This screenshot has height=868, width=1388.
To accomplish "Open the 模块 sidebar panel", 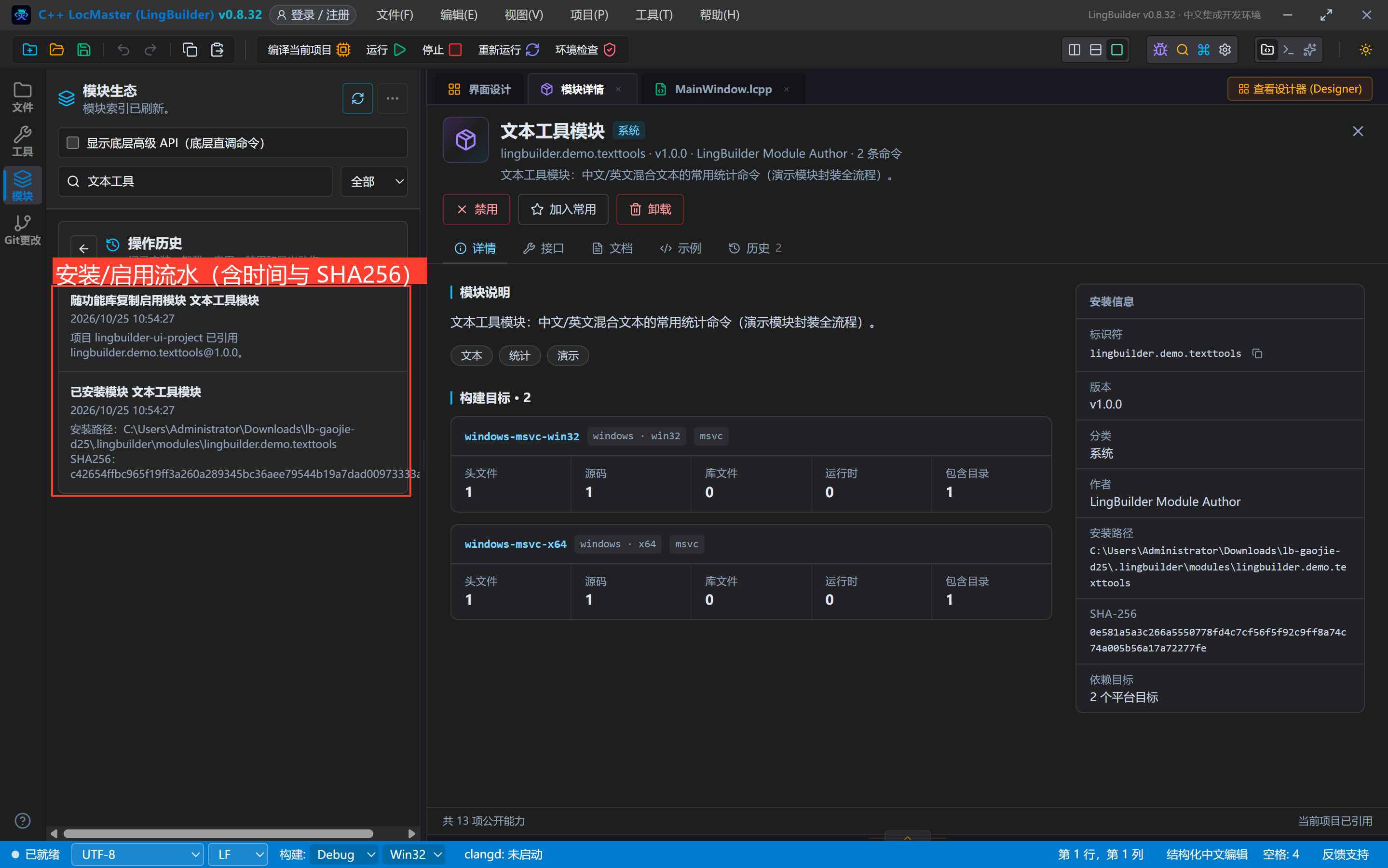I will coord(22,186).
